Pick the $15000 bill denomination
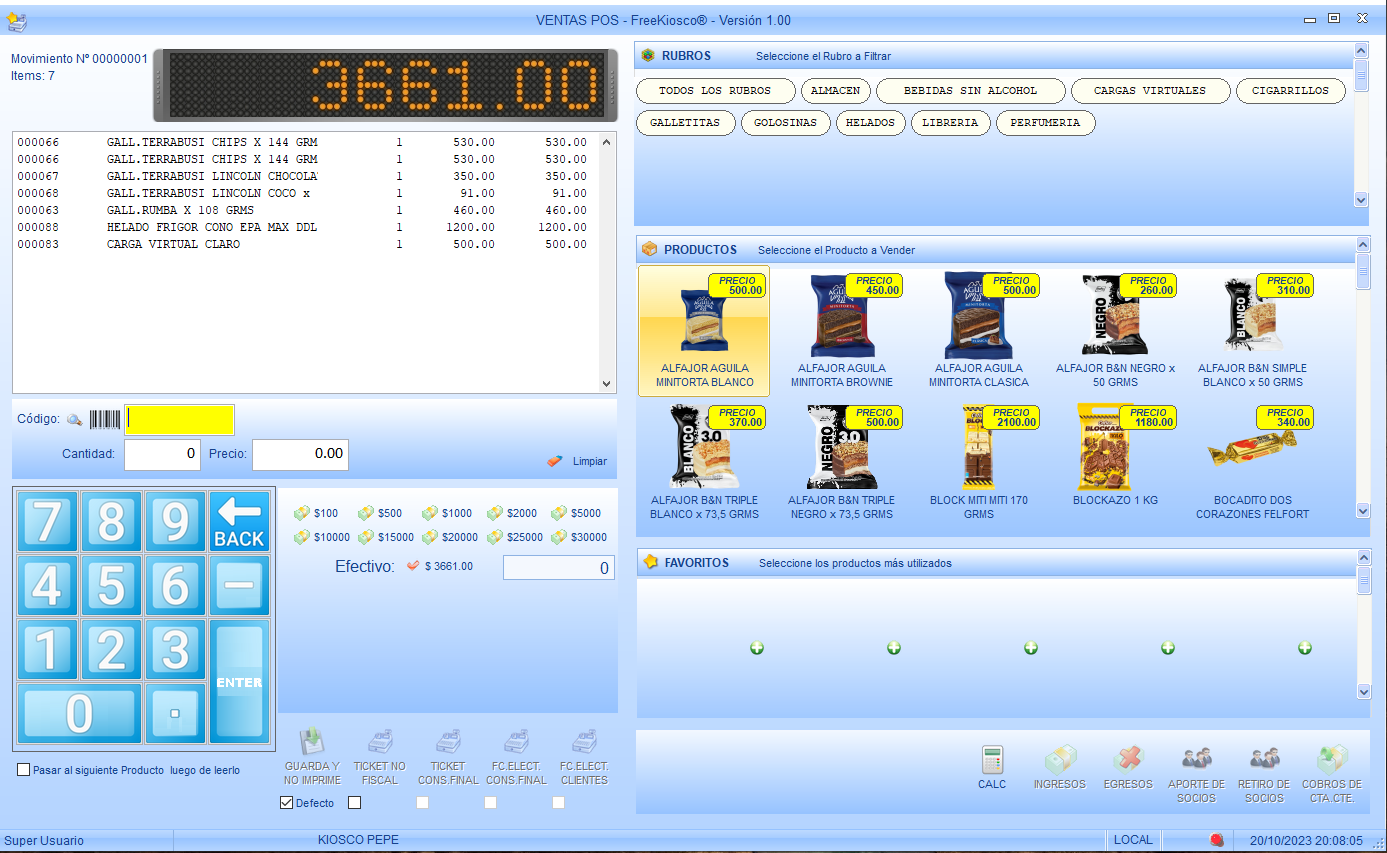 386,537
